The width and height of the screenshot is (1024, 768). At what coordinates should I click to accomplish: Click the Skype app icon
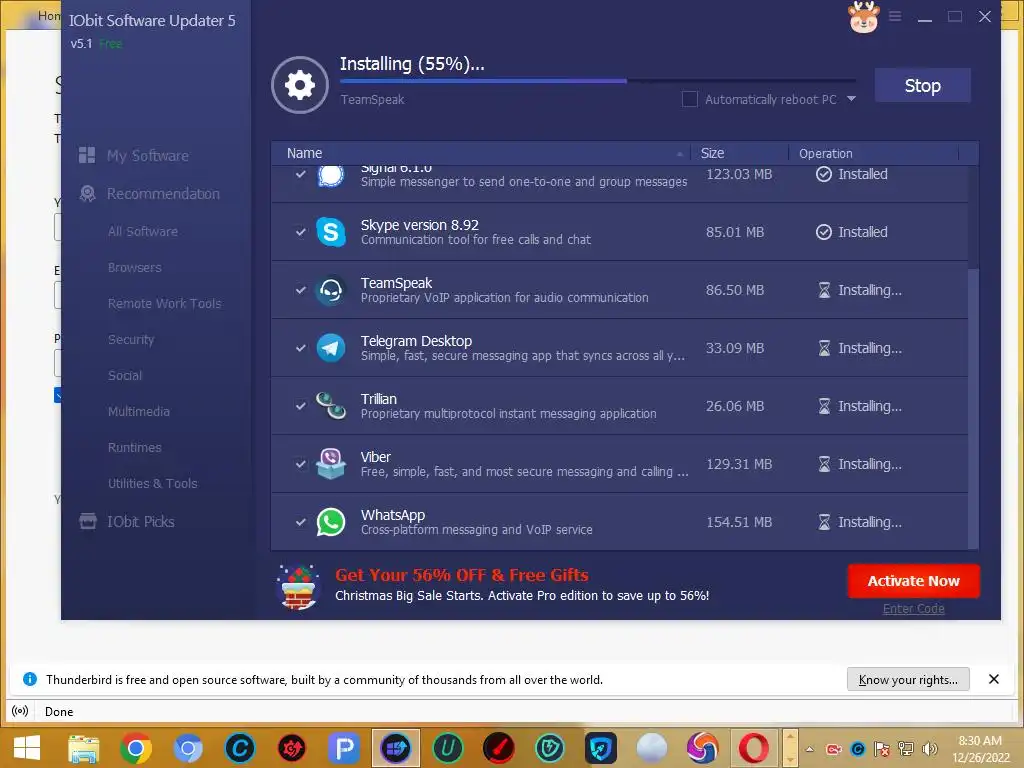coord(331,232)
